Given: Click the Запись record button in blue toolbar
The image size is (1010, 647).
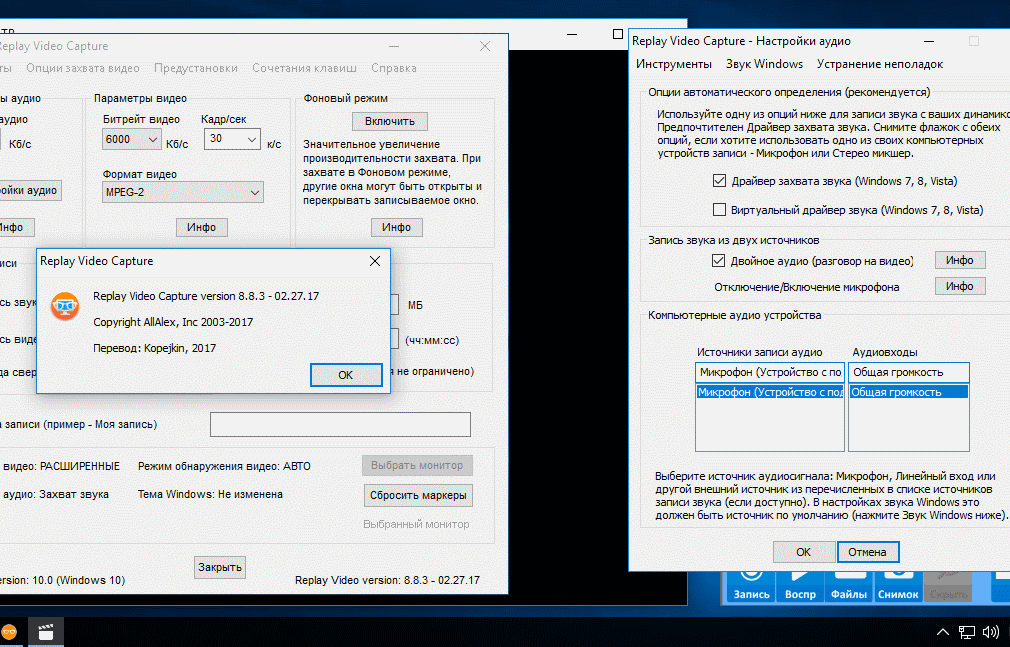Looking at the screenshot, I should tap(751, 586).
